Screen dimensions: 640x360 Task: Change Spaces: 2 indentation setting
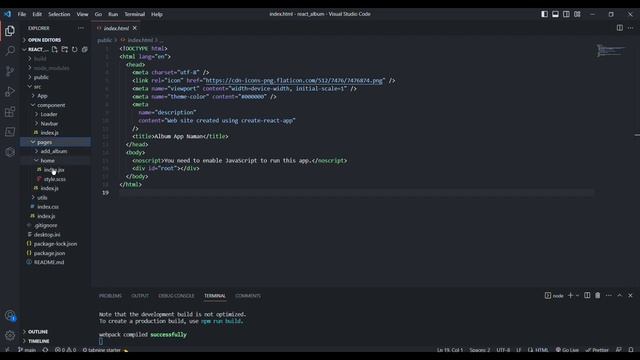tap(480, 350)
